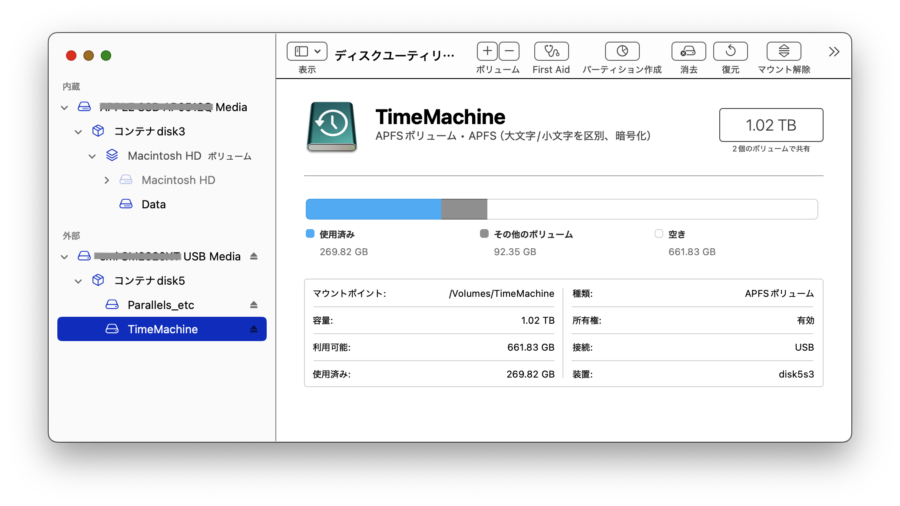Click the パーティション作成 pie icon
The image size is (900, 506).
point(622,51)
